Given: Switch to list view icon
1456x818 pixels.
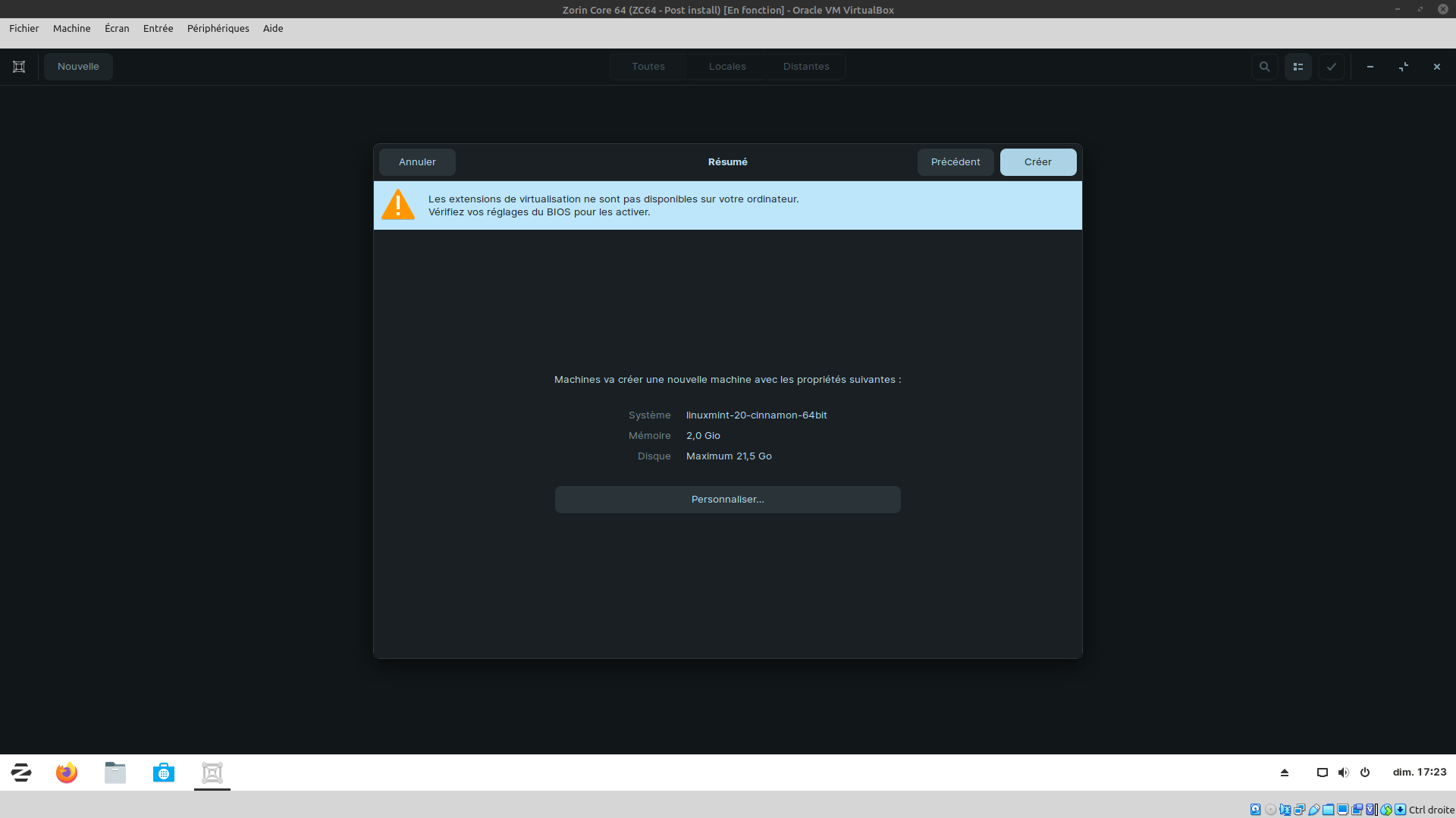Looking at the screenshot, I should (x=1298, y=67).
